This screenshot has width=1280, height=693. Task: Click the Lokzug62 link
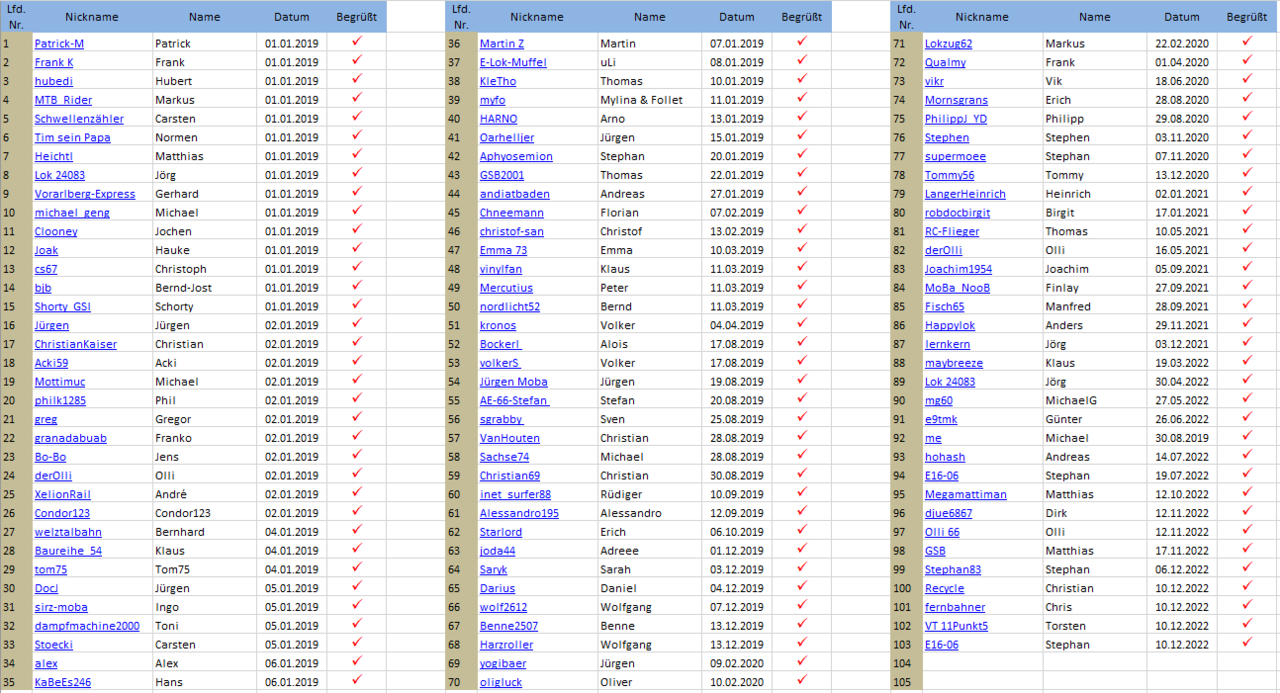pyautogui.click(x=948, y=44)
